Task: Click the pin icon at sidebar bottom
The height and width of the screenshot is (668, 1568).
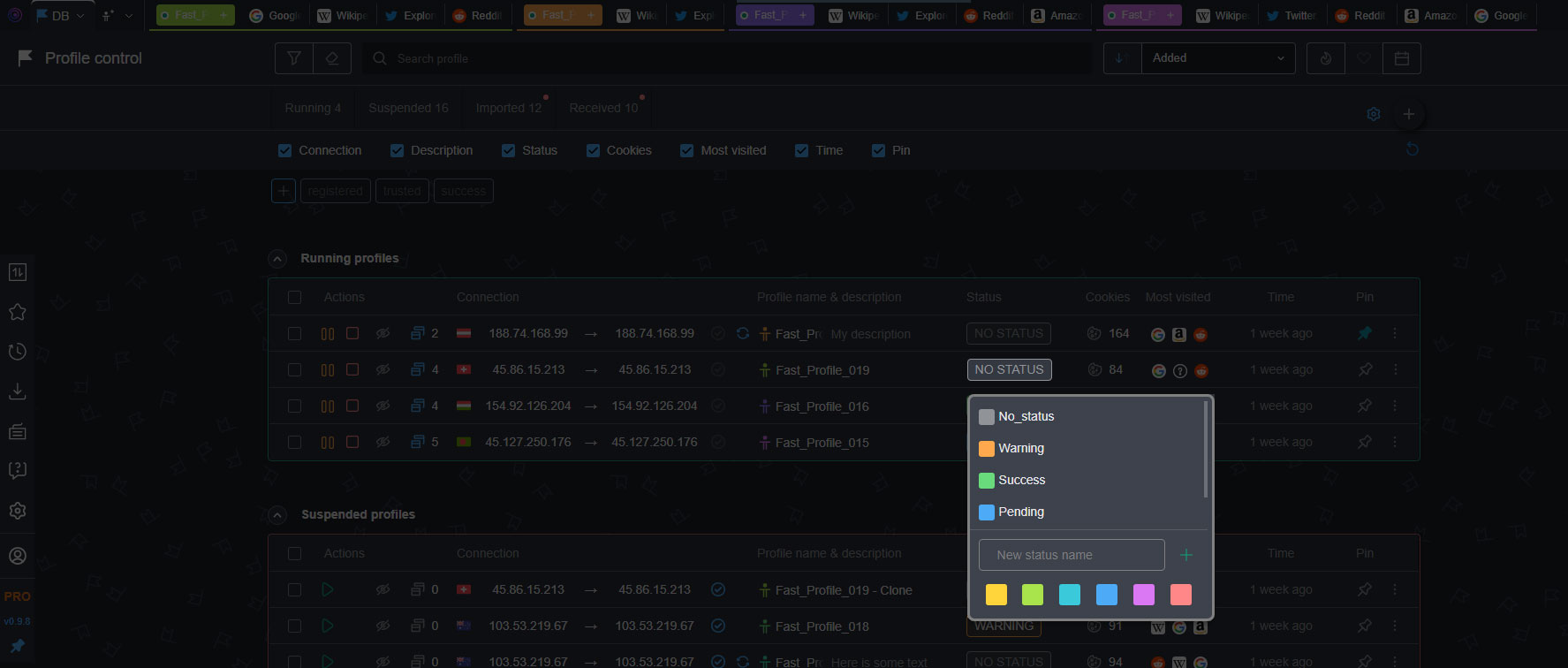Action: click(17, 646)
